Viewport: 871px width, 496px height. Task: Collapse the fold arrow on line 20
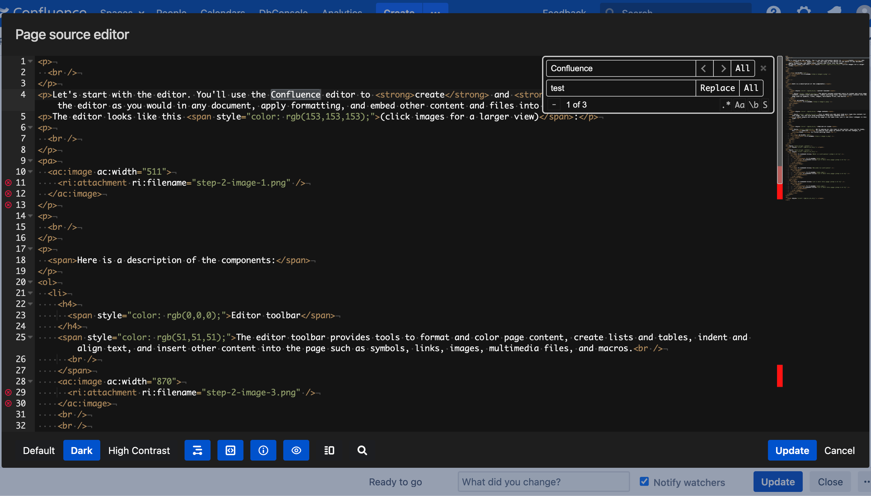pyautogui.click(x=30, y=282)
